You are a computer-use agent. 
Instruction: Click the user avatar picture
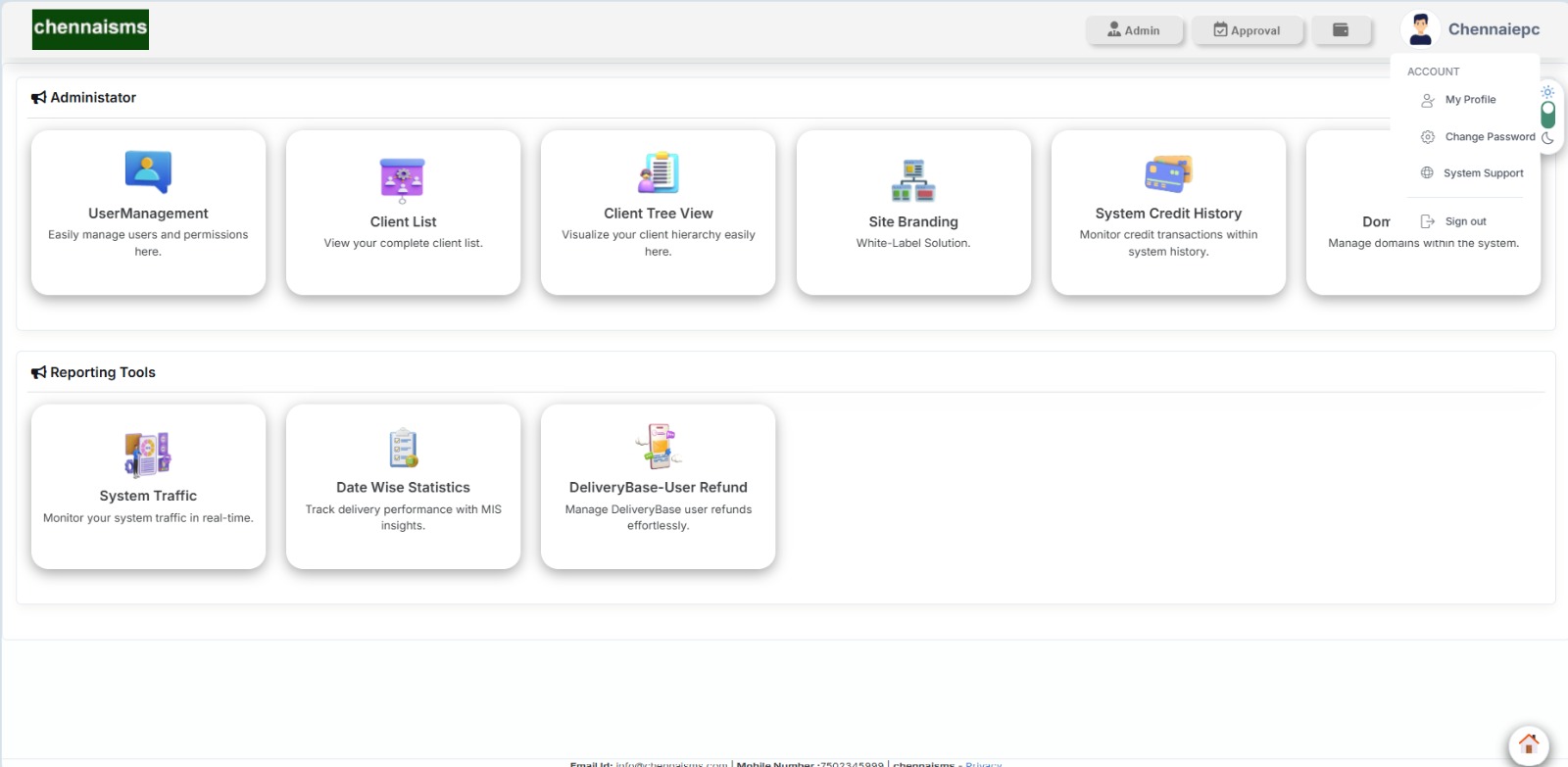point(1420,29)
